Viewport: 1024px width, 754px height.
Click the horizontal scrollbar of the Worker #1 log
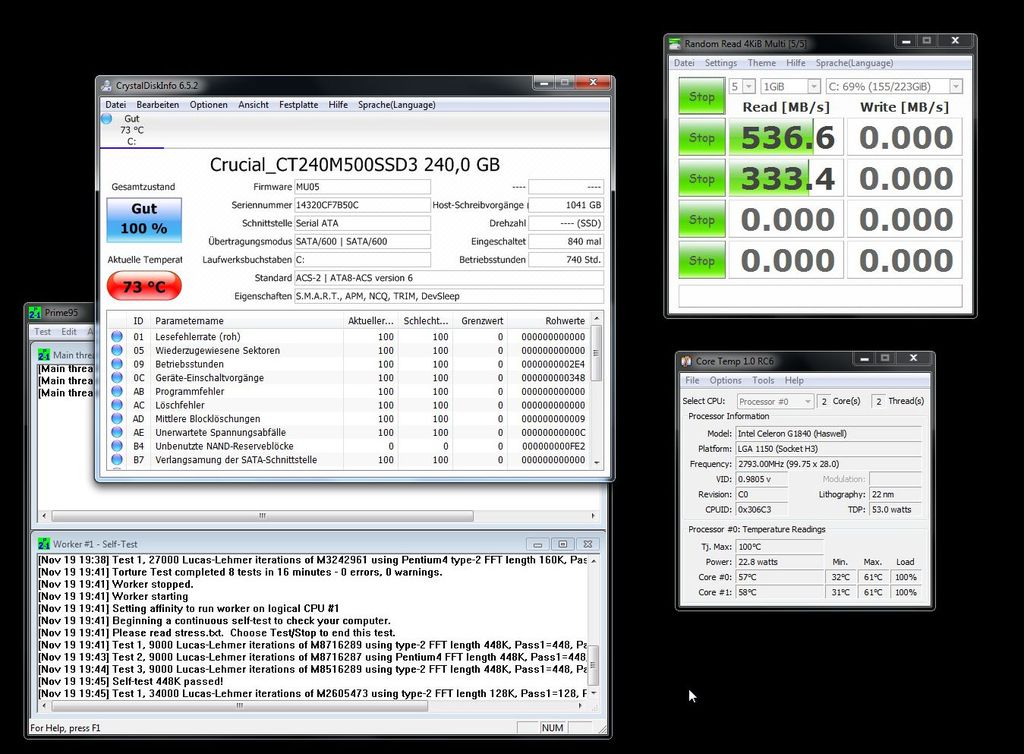point(312,706)
